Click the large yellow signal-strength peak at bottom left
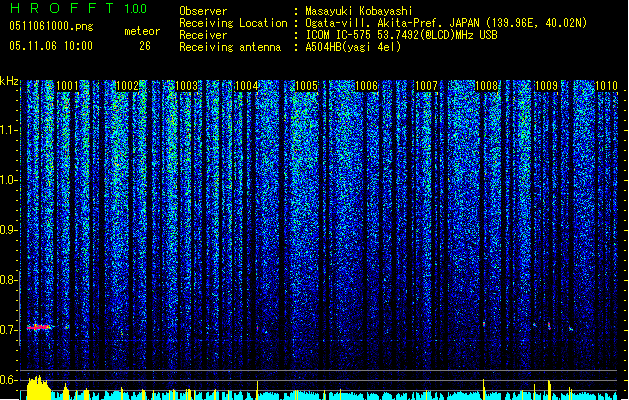Screen dimensions: 629x400 point(39,388)
